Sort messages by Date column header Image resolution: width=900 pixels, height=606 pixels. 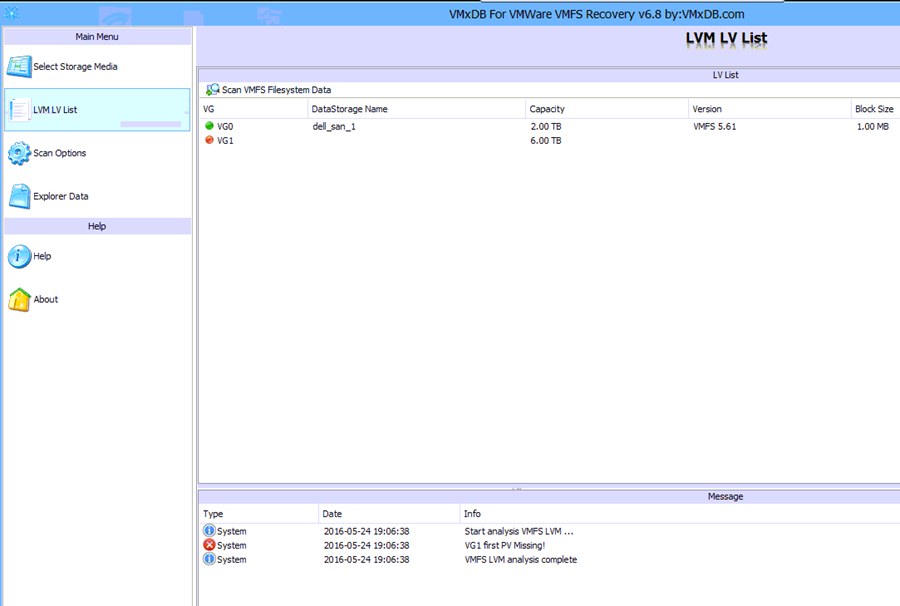[389, 514]
